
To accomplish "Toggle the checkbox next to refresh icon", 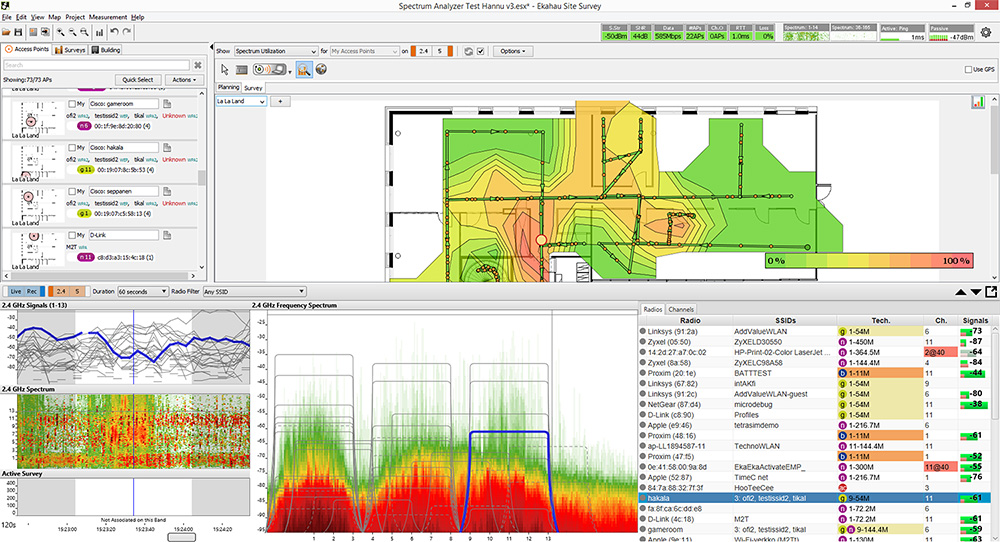I will (481, 51).
